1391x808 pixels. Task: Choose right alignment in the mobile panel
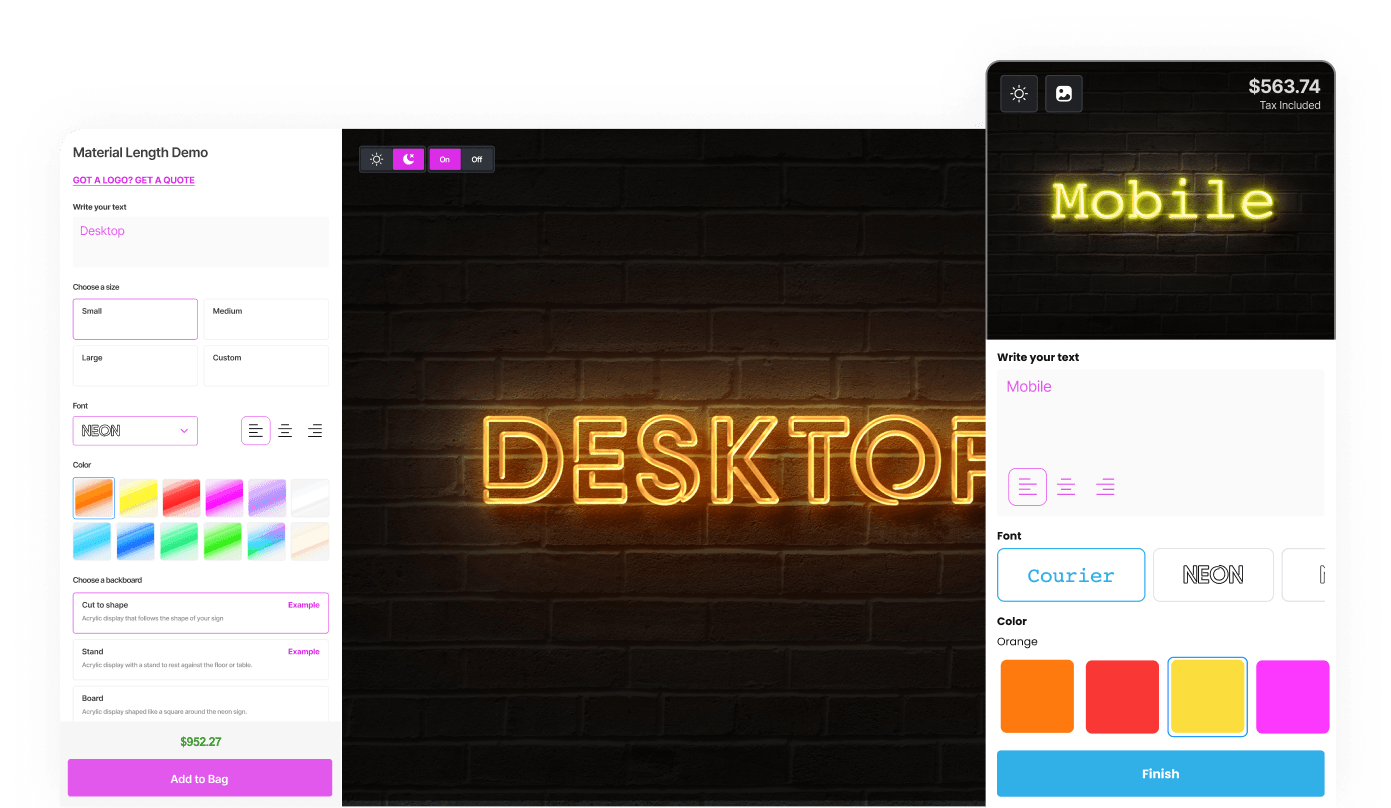[1105, 486]
